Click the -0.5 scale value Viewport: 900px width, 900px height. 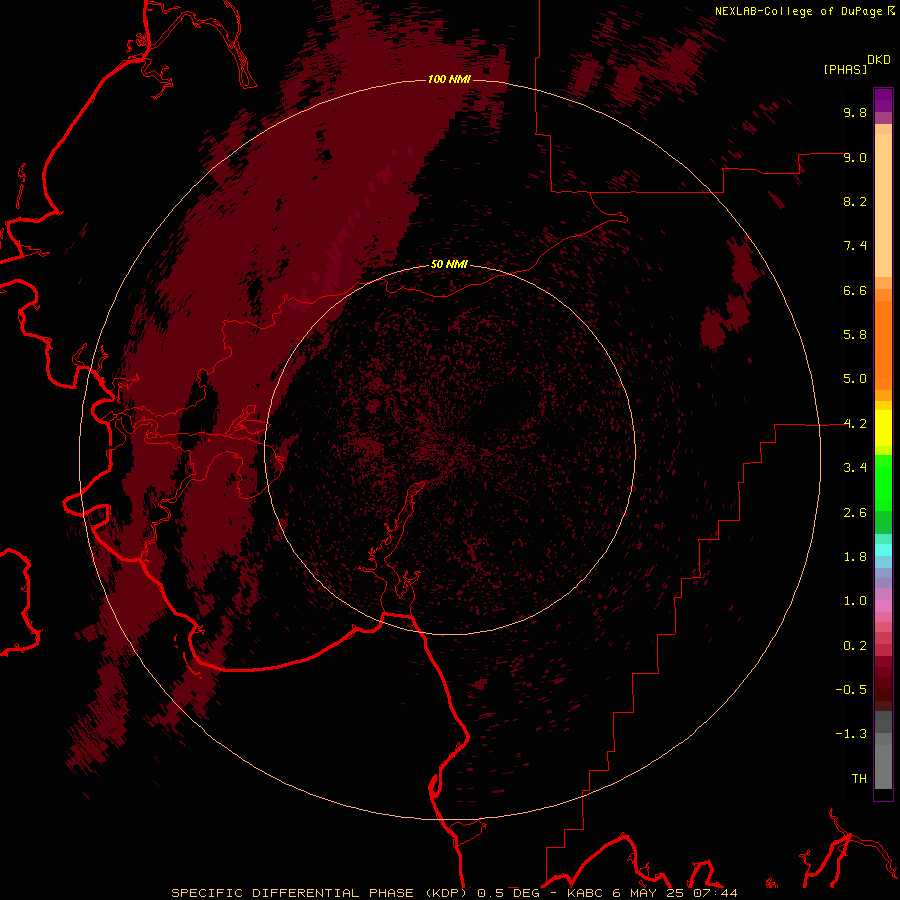(x=851, y=690)
